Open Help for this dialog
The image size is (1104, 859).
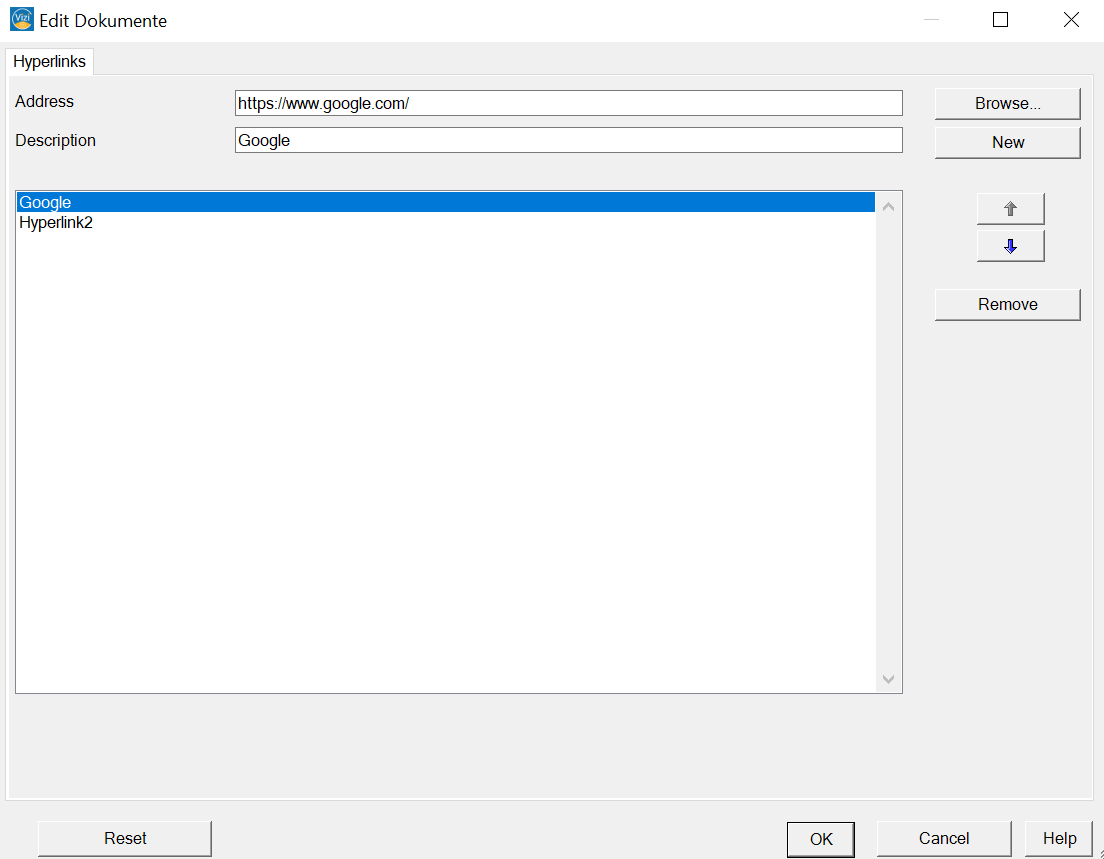click(x=1059, y=838)
